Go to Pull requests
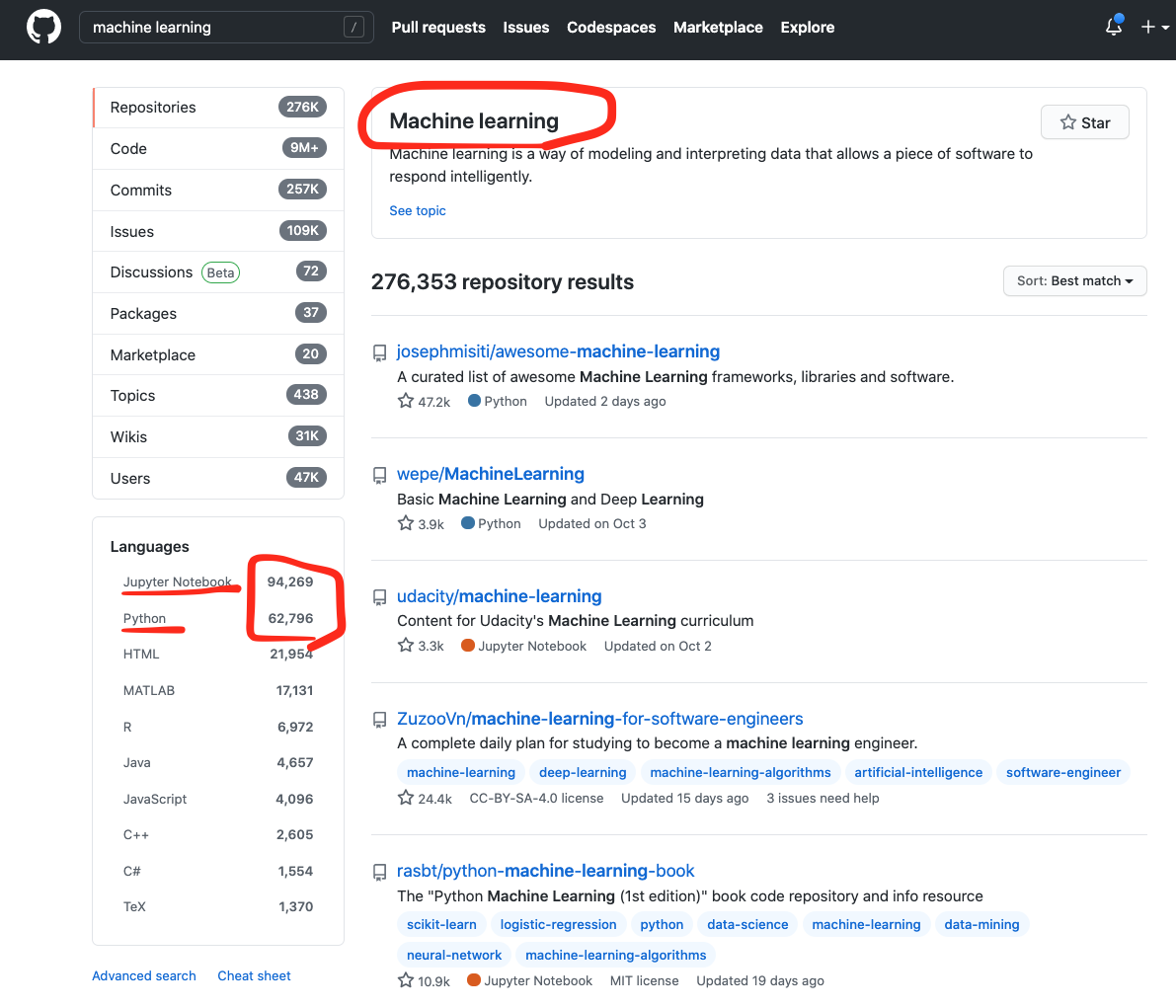1176x1008 pixels. point(438,27)
